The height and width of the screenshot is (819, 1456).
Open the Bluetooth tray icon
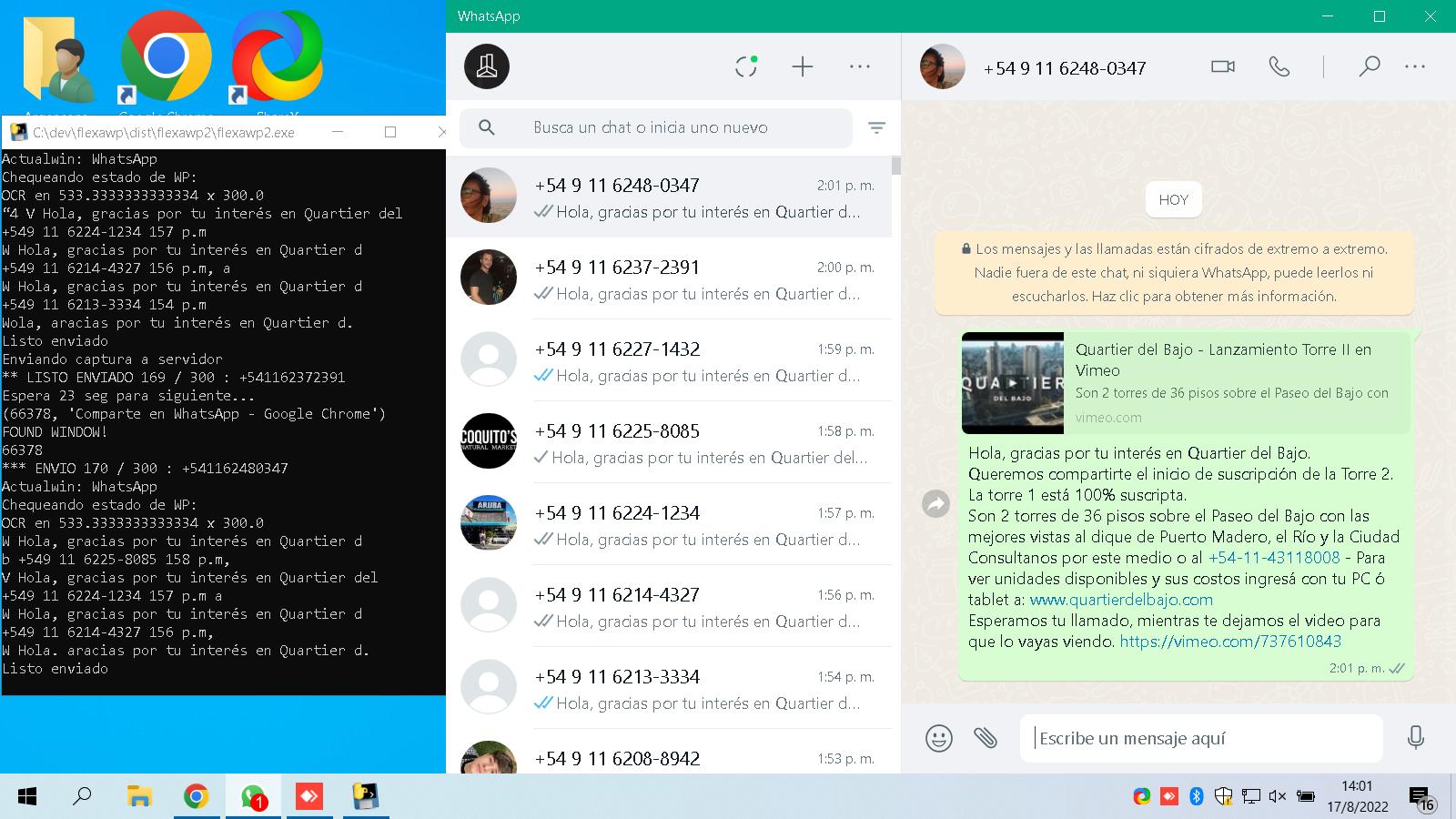click(x=1197, y=797)
